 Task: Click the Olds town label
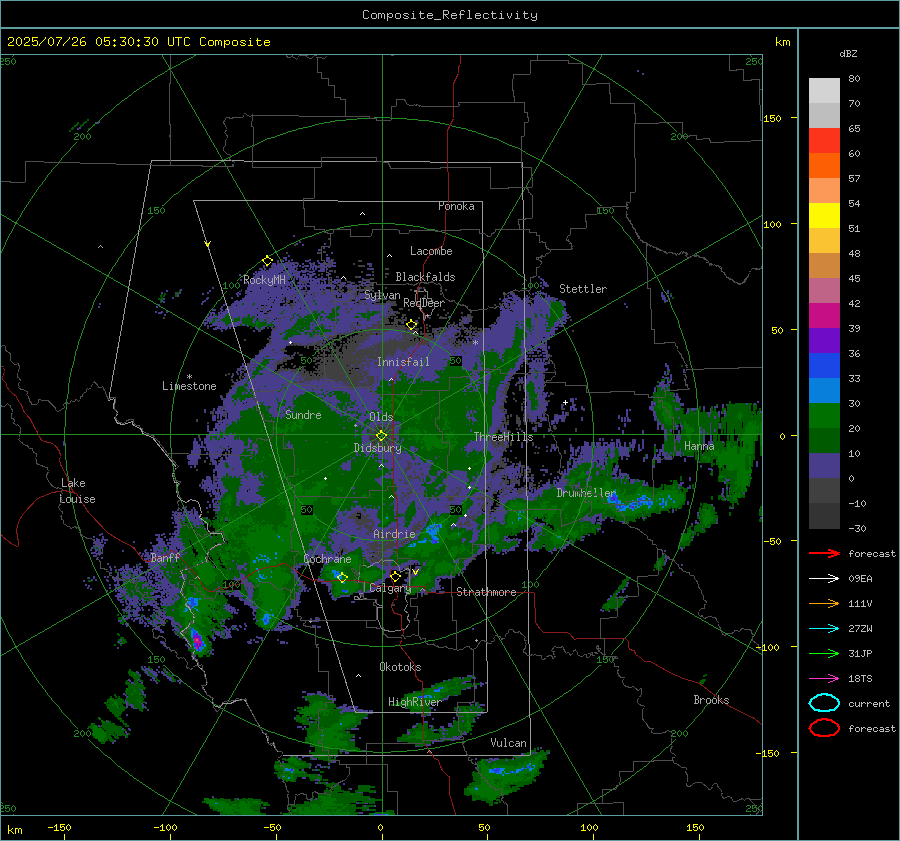pyautogui.click(x=381, y=417)
